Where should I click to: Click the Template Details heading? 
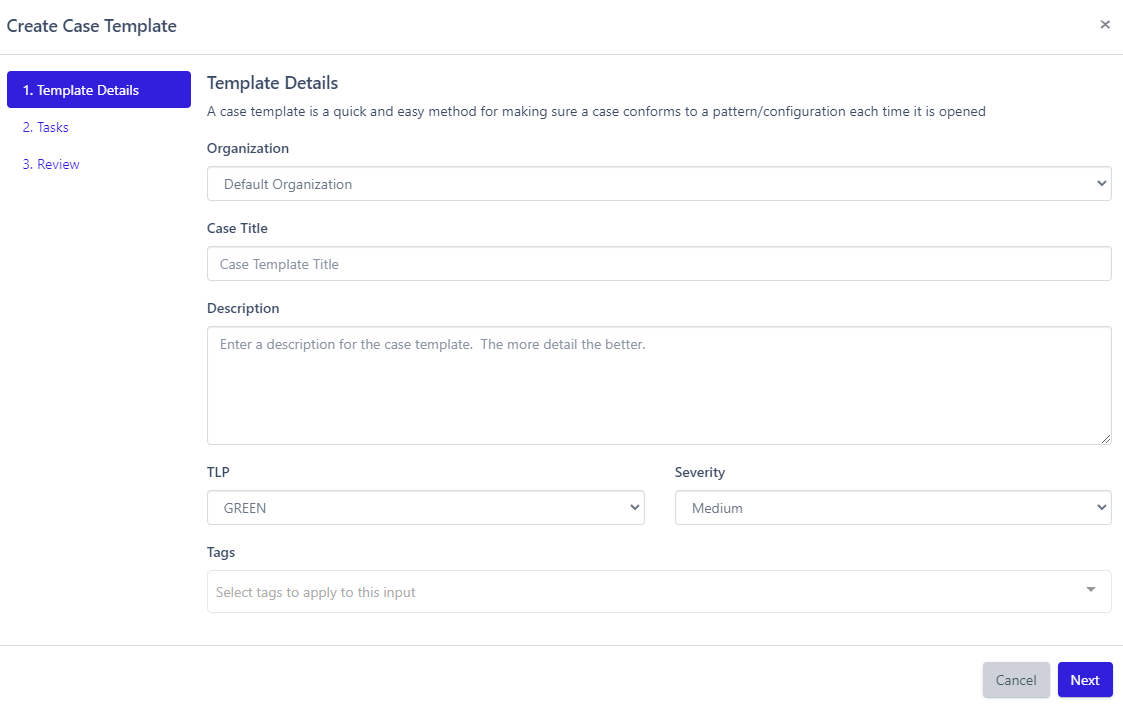click(272, 83)
